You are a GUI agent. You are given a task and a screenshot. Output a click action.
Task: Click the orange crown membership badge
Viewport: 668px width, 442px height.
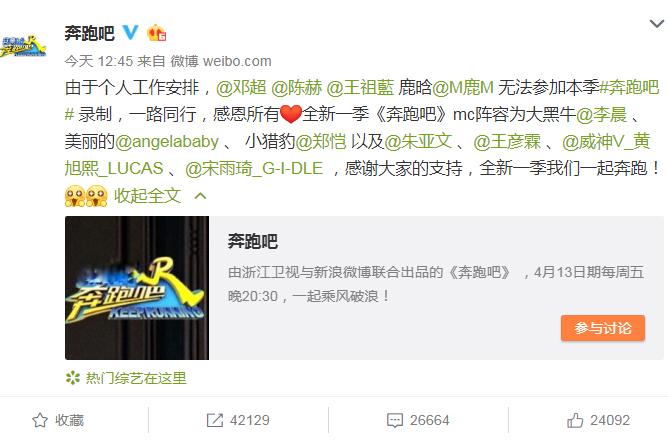156,33
